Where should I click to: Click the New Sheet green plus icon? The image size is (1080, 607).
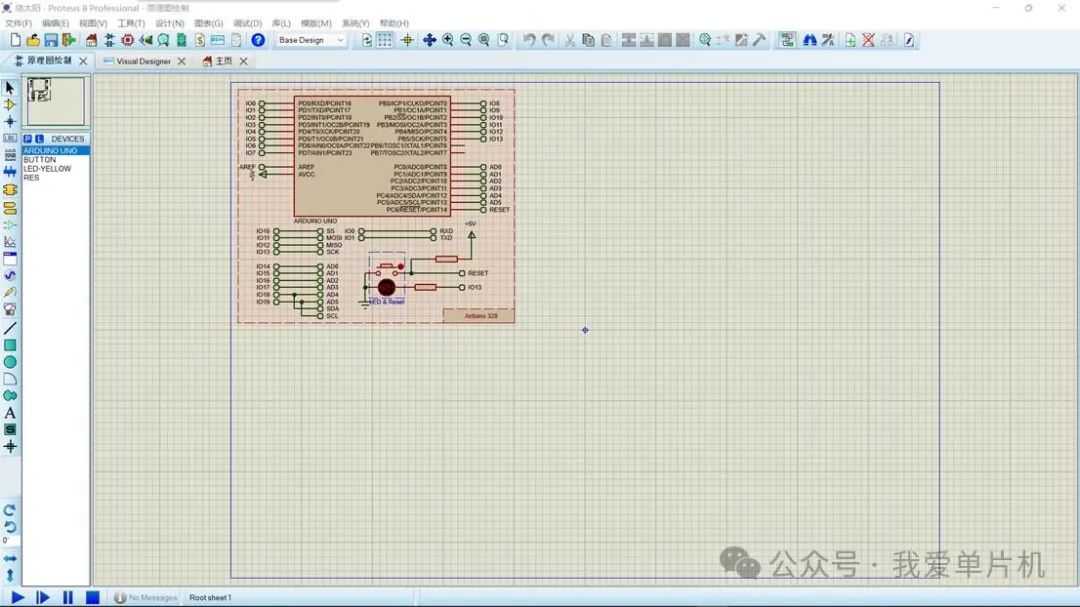point(851,40)
